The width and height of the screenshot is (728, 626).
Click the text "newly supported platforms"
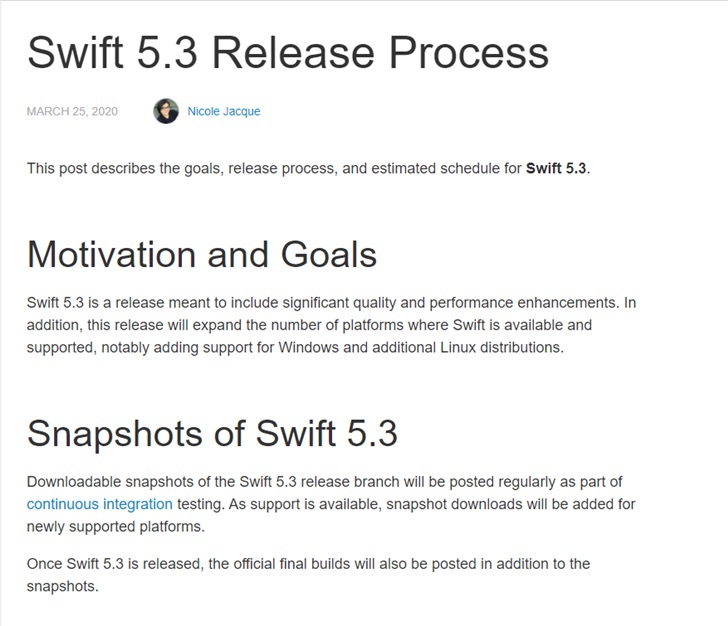tap(115, 527)
